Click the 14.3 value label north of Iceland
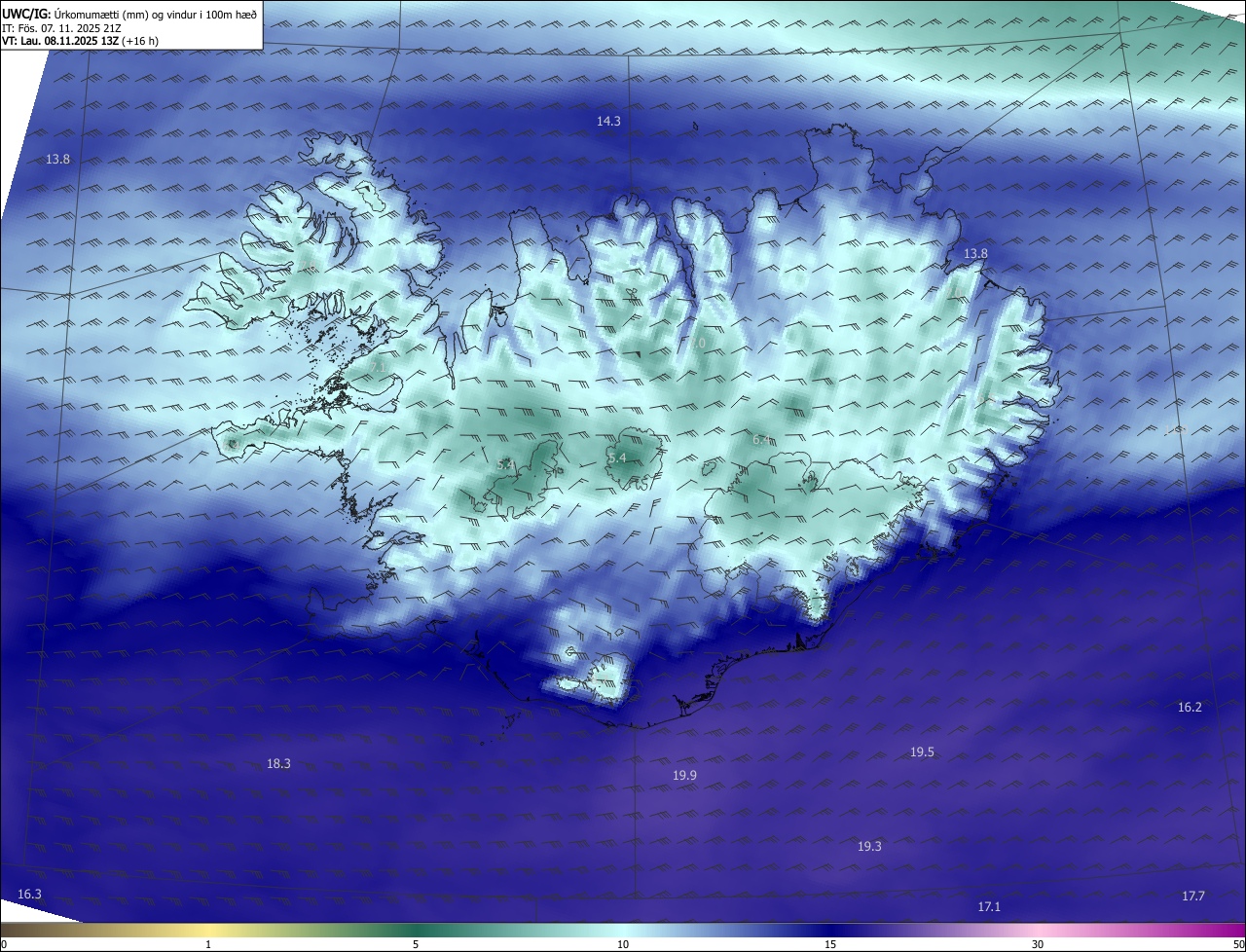This screenshot has width=1246, height=952. [x=608, y=121]
